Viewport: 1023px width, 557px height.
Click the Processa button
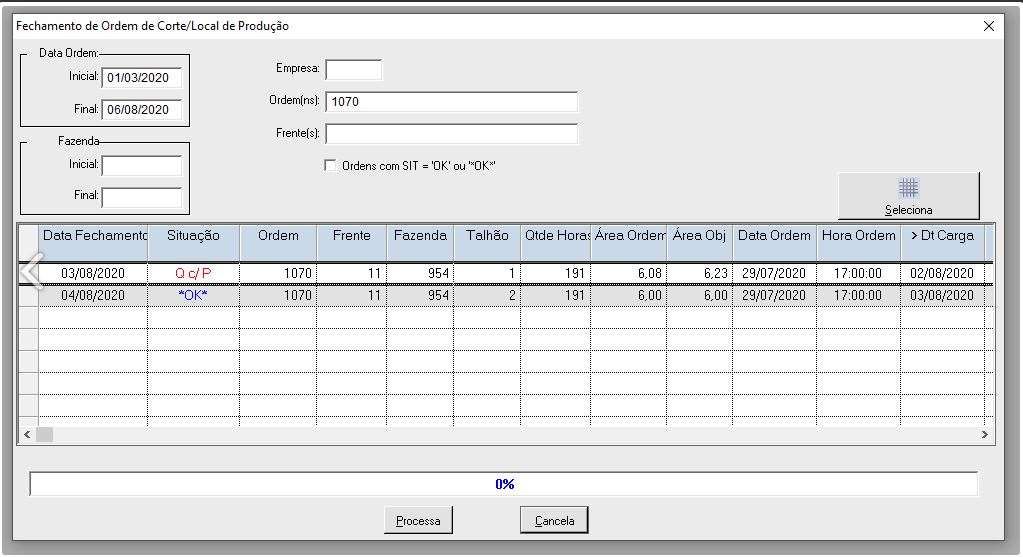tap(418, 520)
